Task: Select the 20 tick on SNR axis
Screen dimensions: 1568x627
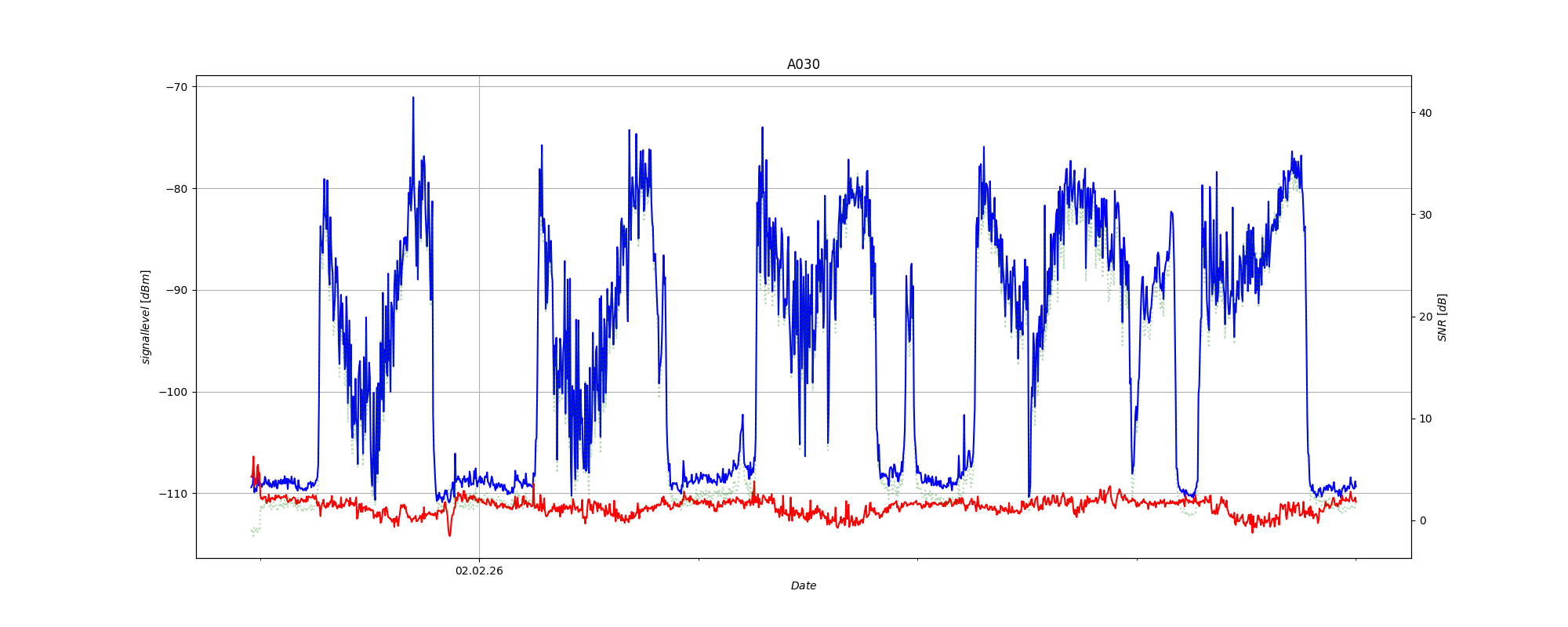Action: (1425, 317)
